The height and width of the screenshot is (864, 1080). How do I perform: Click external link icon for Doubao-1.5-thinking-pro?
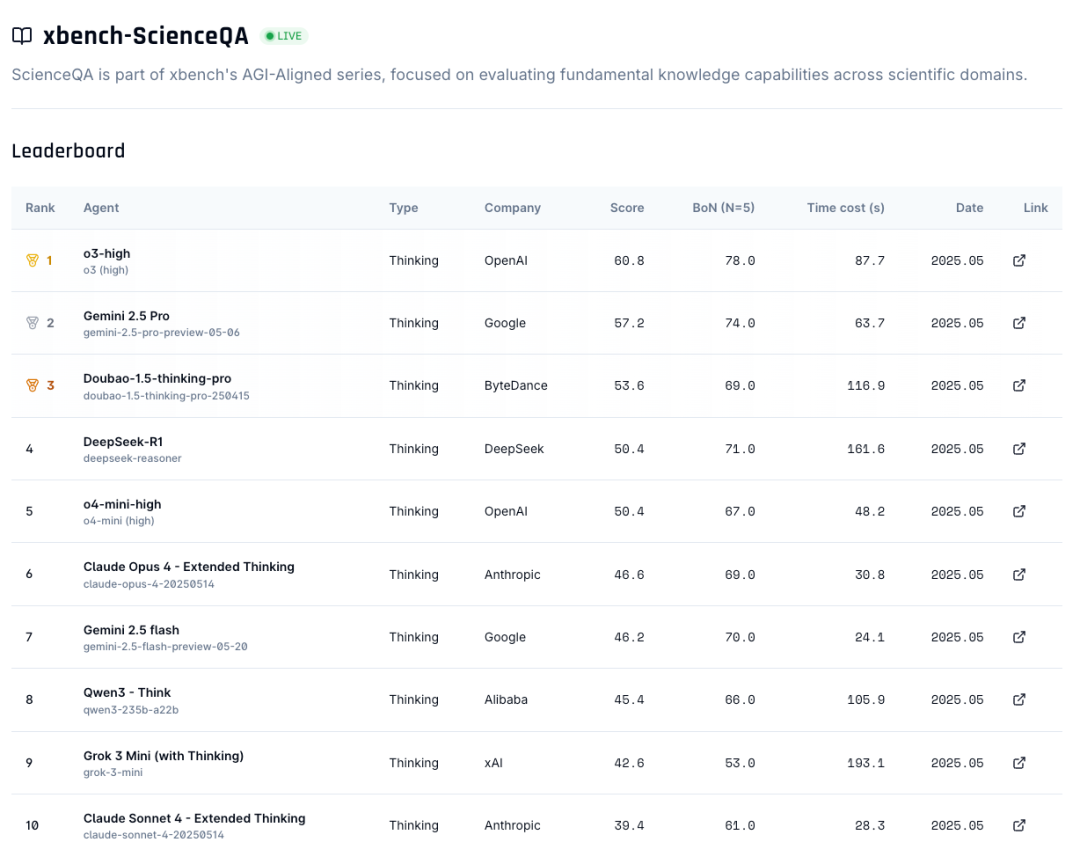[1019, 386]
